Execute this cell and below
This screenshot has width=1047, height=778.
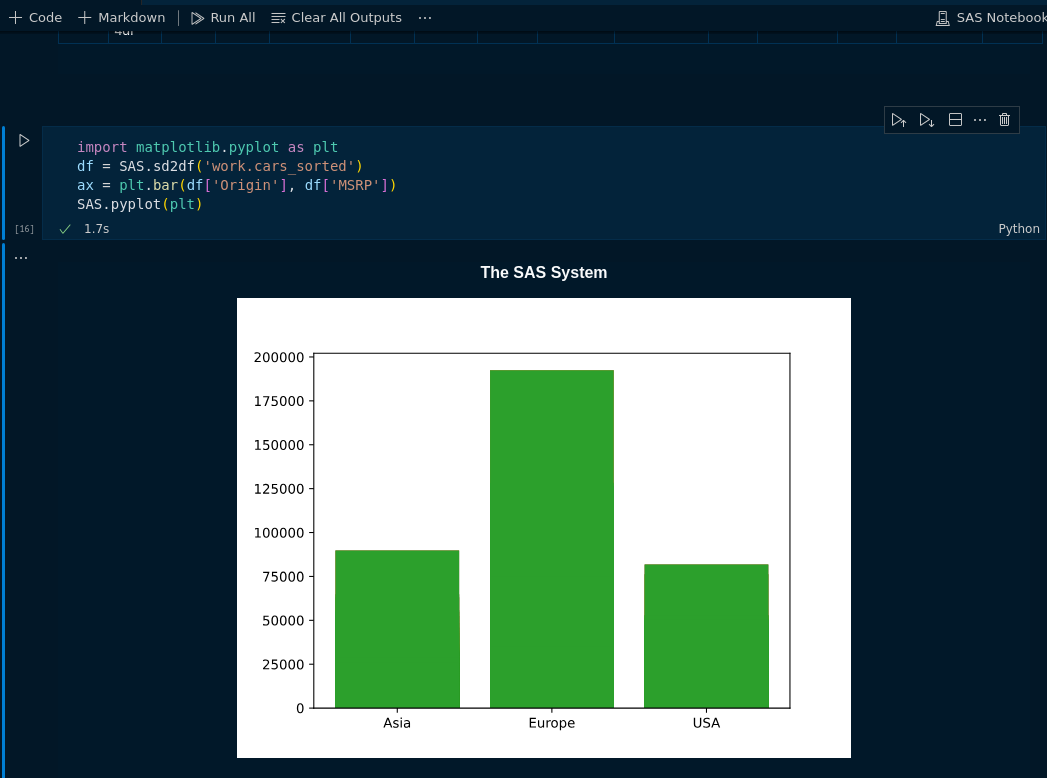pyautogui.click(x=926, y=119)
